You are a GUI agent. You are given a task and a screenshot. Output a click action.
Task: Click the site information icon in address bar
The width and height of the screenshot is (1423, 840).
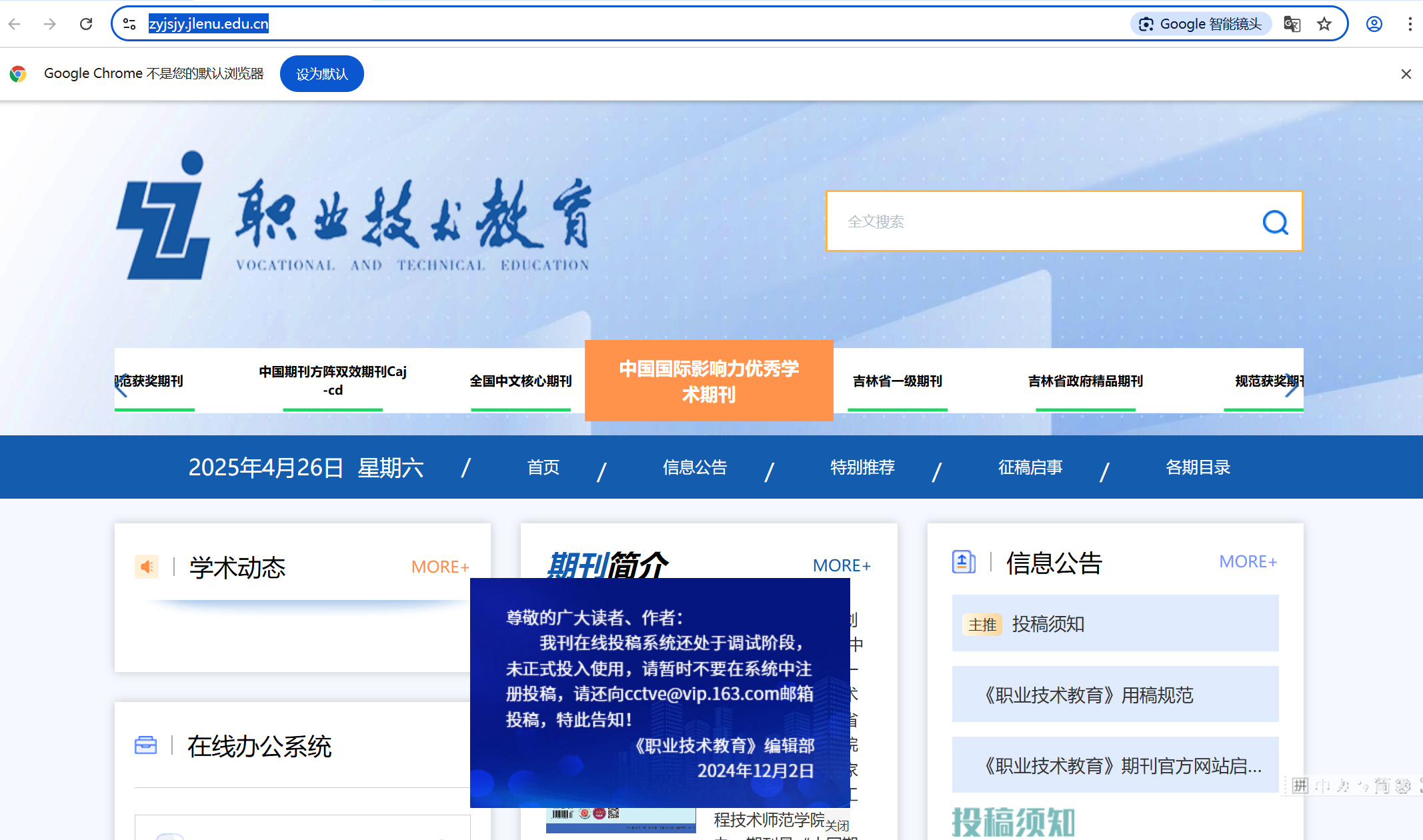pos(129,24)
